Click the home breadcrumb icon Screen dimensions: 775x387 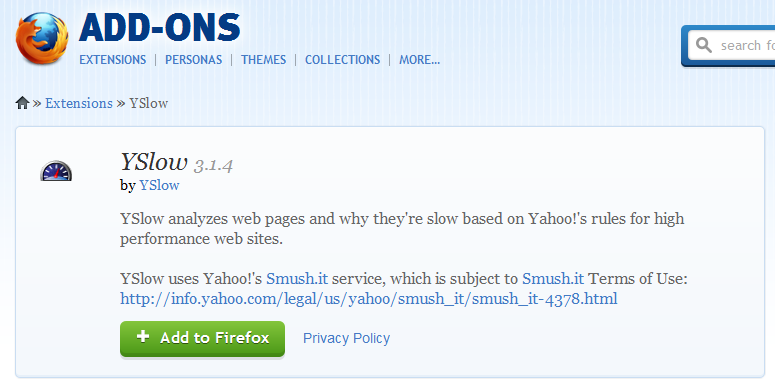coord(22,103)
